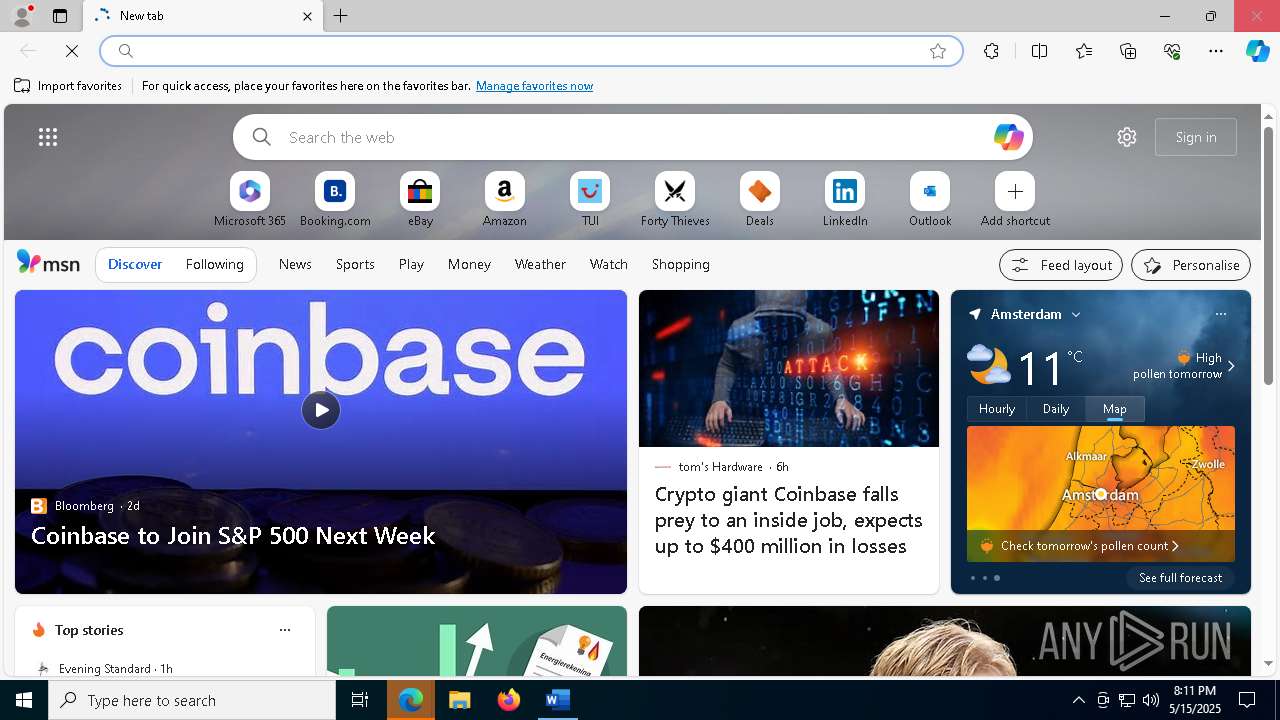Click the page vertical scrollbar thumb

[x=1268, y=256]
